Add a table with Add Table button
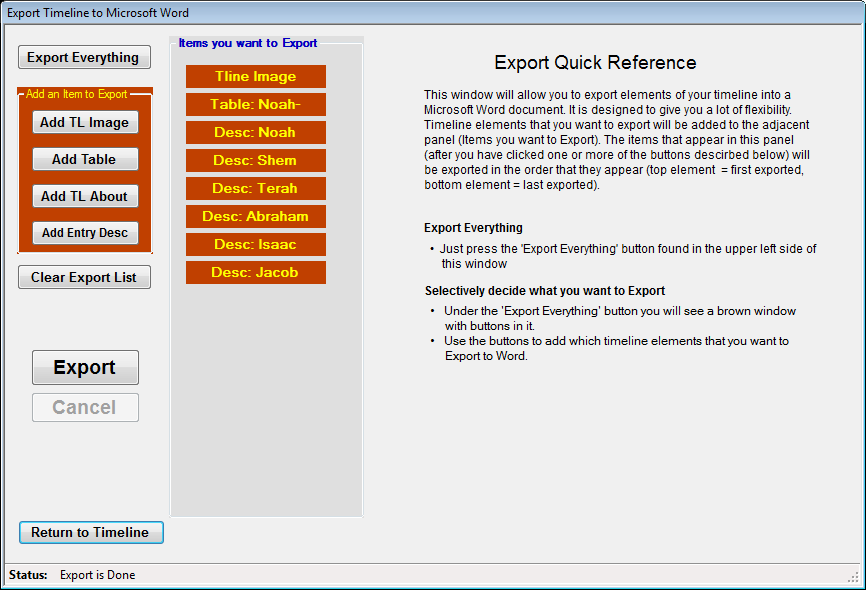 coord(85,159)
